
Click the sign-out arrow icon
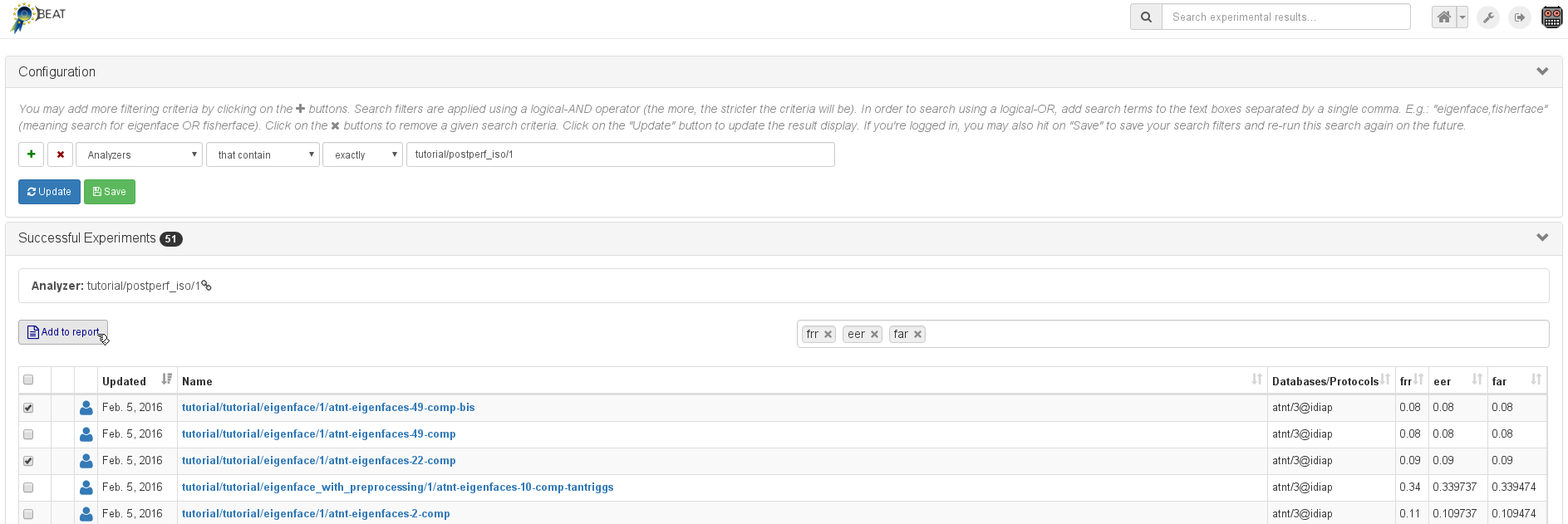pyautogui.click(x=1520, y=17)
